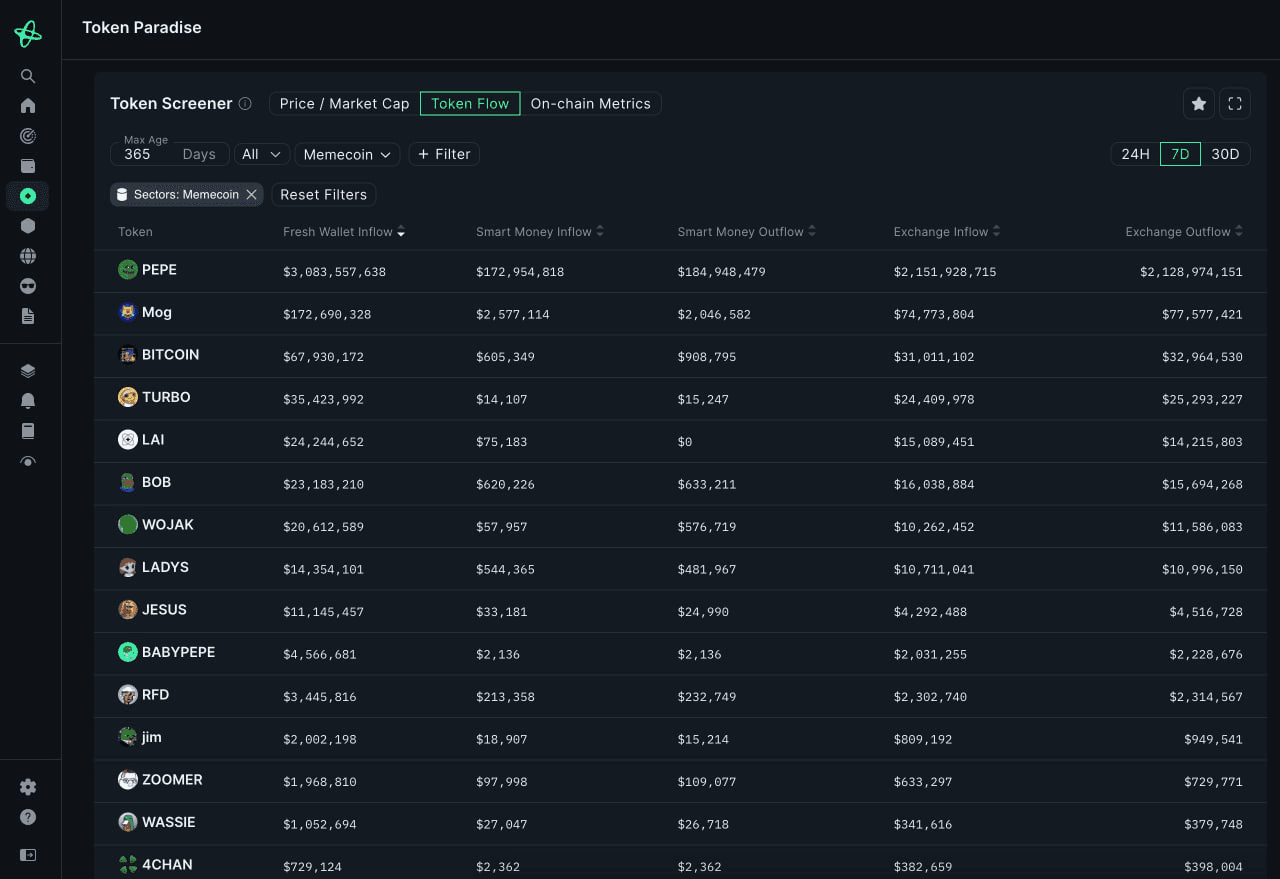Click the BOB token logo
The image size is (1280, 879).
coord(127,482)
